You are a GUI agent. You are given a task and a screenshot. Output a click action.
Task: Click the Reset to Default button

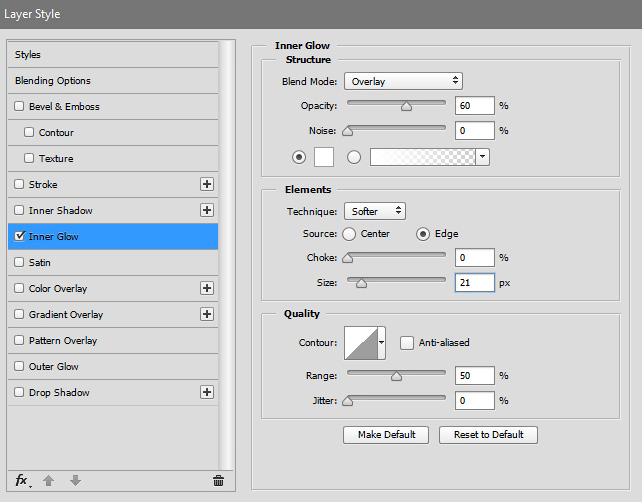488,435
